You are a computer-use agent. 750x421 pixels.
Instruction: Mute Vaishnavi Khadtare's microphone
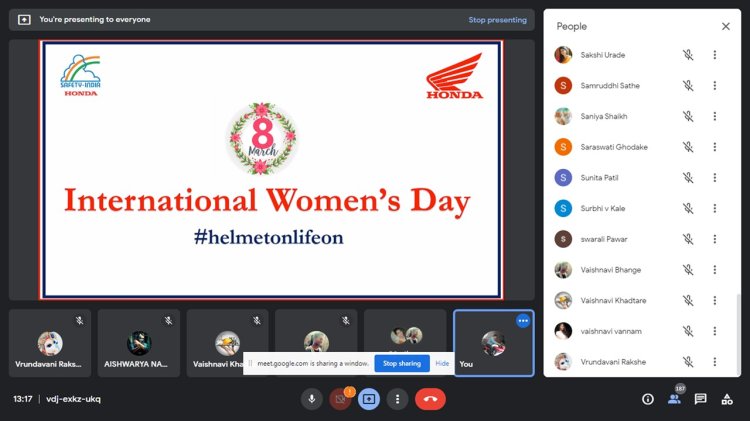click(688, 300)
